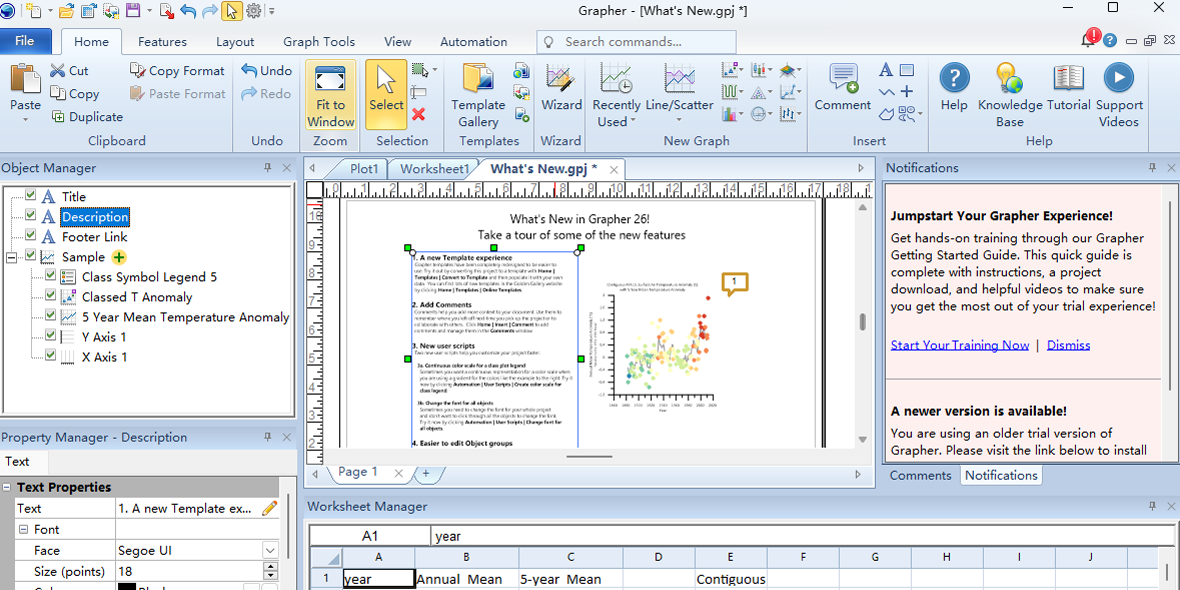Click Start Your Training Now link
This screenshot has width=1180, height=590.
(960, 345)
